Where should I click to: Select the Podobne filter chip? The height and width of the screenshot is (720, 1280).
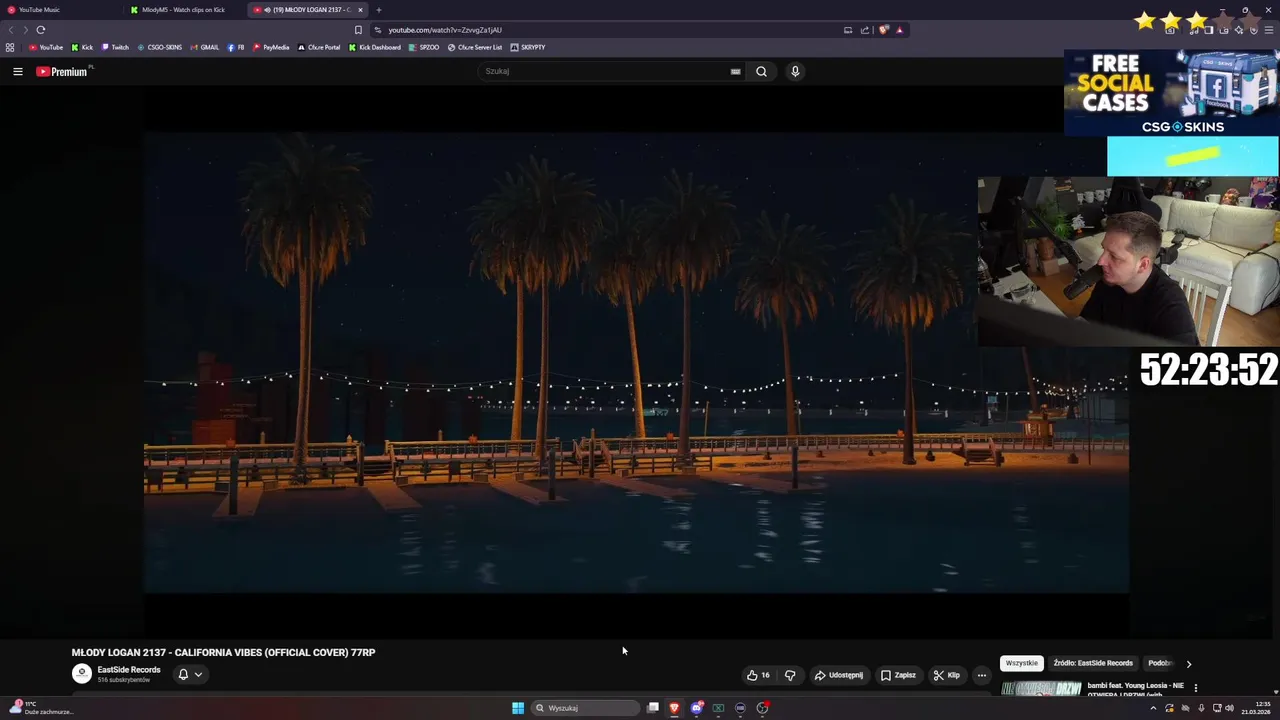tap(1160, 663)
